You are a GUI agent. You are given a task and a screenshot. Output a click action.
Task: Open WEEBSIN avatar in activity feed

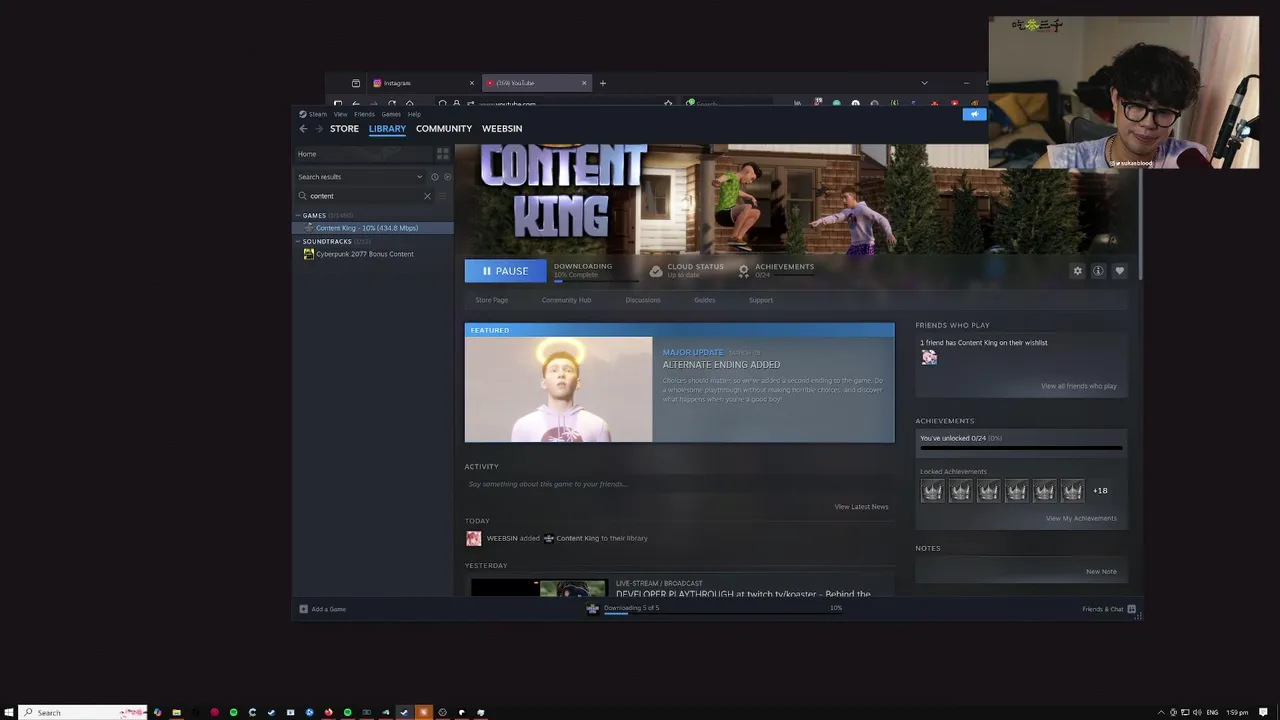pyautogui.click(x=474, y=539)
